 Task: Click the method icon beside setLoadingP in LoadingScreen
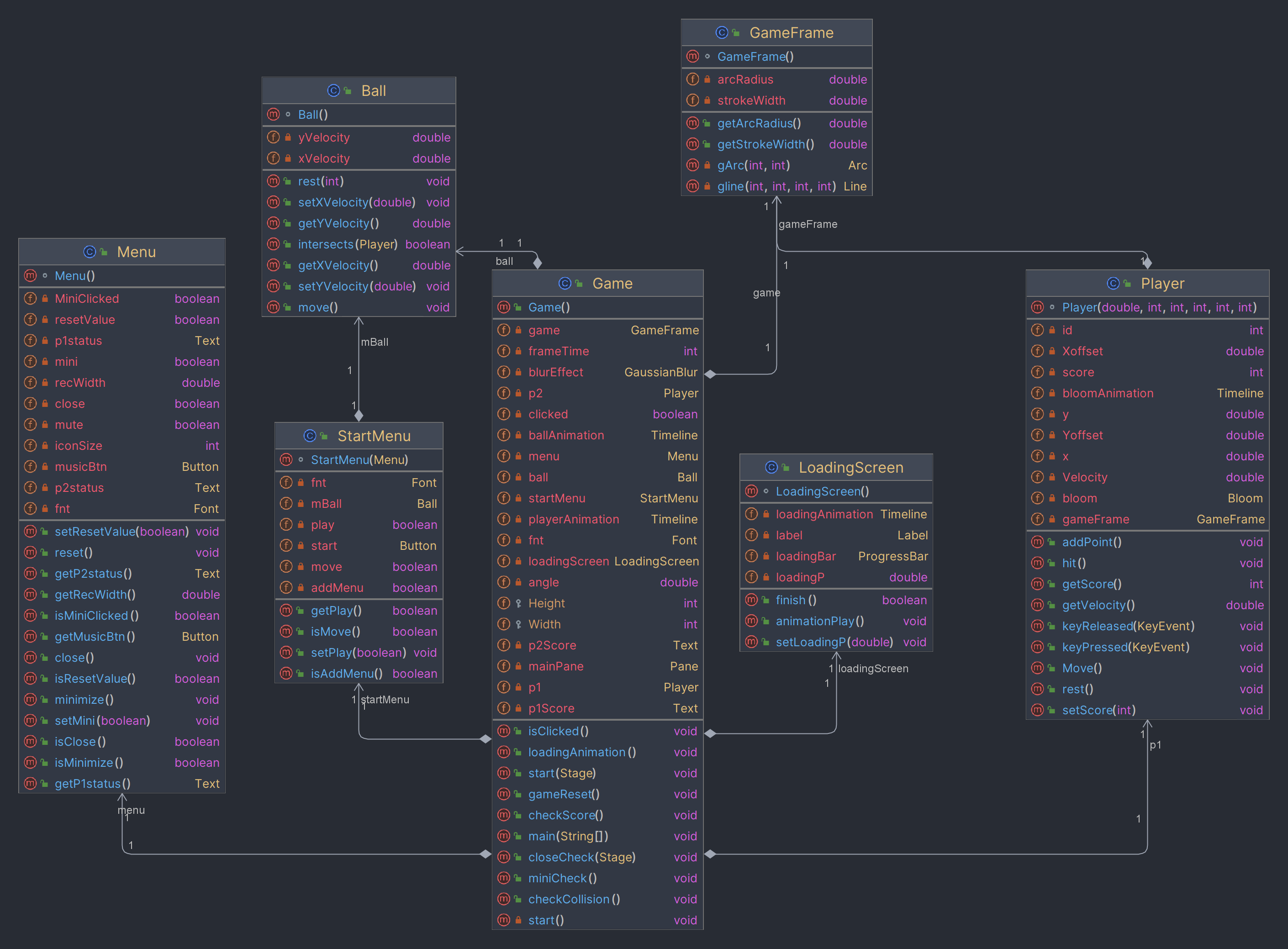751,642
